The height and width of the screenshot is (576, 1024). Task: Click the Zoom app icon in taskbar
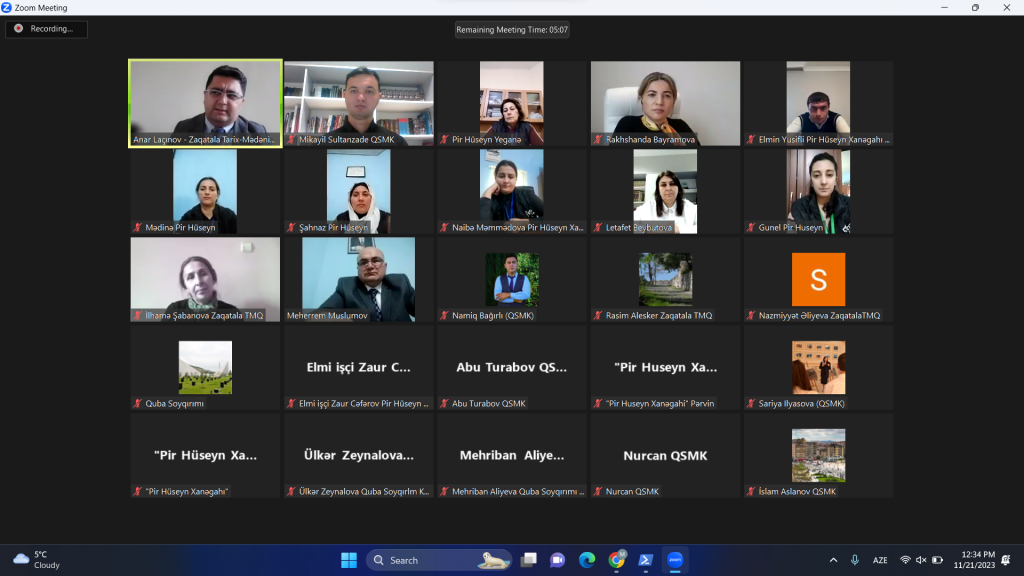[x=675, y=560]
